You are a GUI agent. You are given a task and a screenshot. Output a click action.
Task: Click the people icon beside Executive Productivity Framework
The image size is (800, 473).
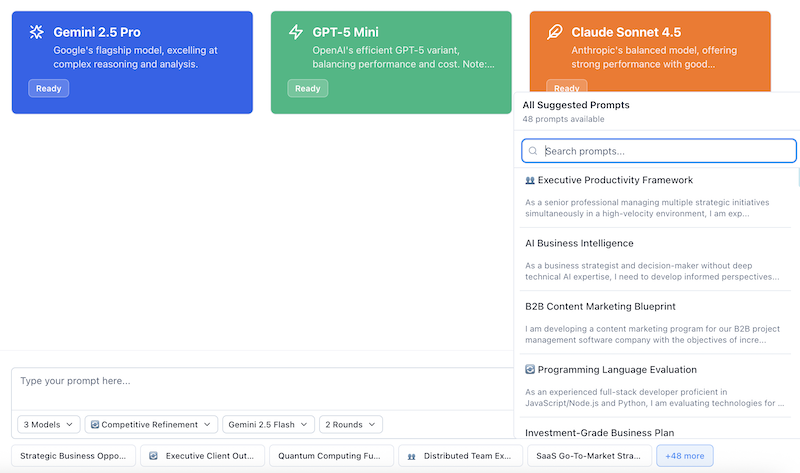point(530,180)
